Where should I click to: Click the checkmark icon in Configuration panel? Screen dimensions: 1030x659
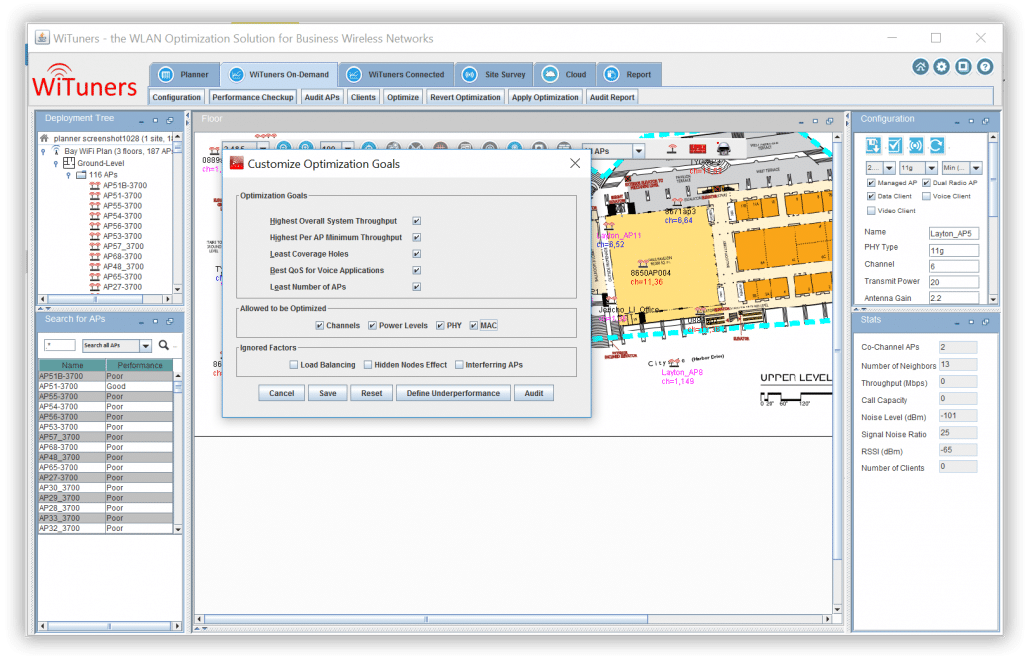coord(894,145)
